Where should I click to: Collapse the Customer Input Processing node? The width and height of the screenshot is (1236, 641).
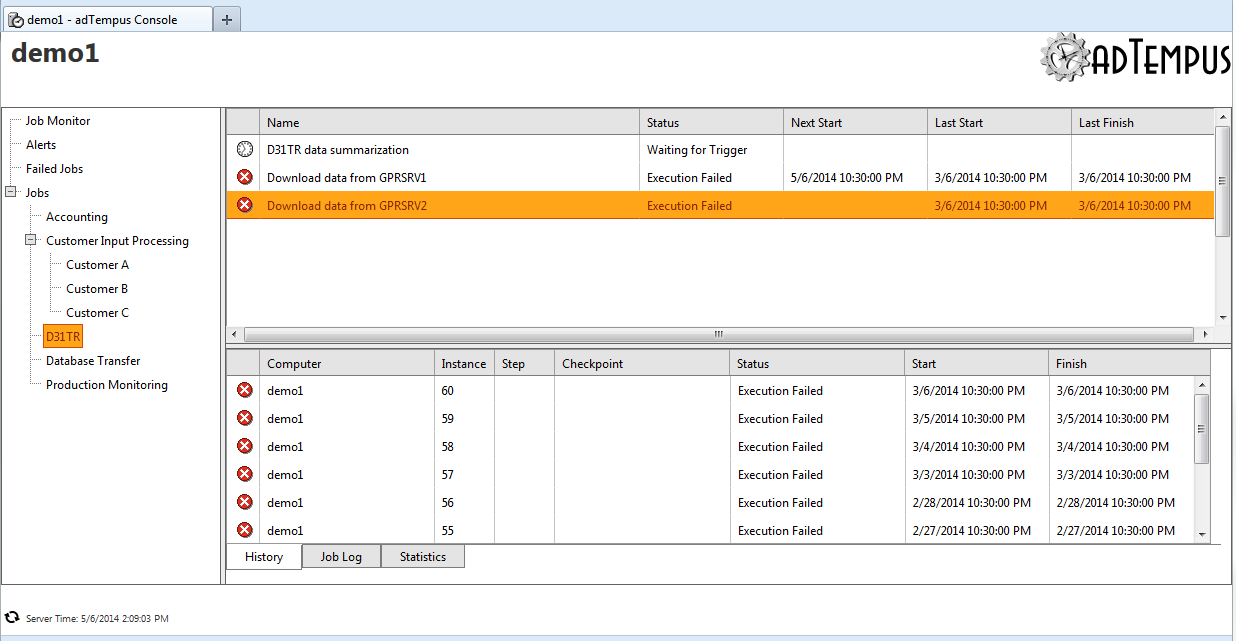[x=31, y=241]
